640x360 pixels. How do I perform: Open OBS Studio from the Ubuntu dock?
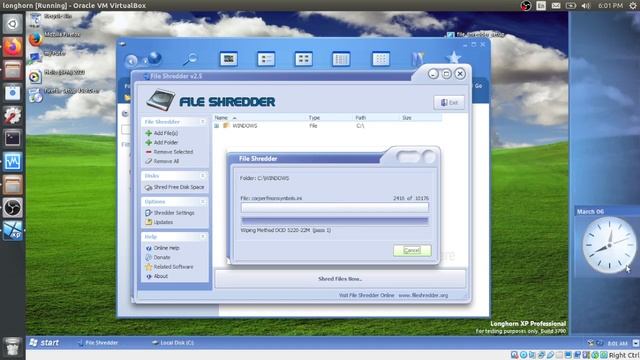13,208
